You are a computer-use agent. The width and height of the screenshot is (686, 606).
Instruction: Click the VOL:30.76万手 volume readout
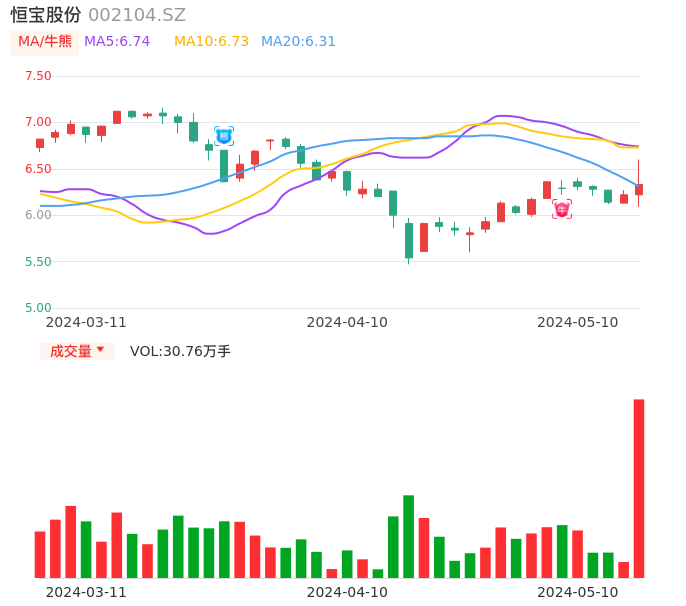click(180, 351)
